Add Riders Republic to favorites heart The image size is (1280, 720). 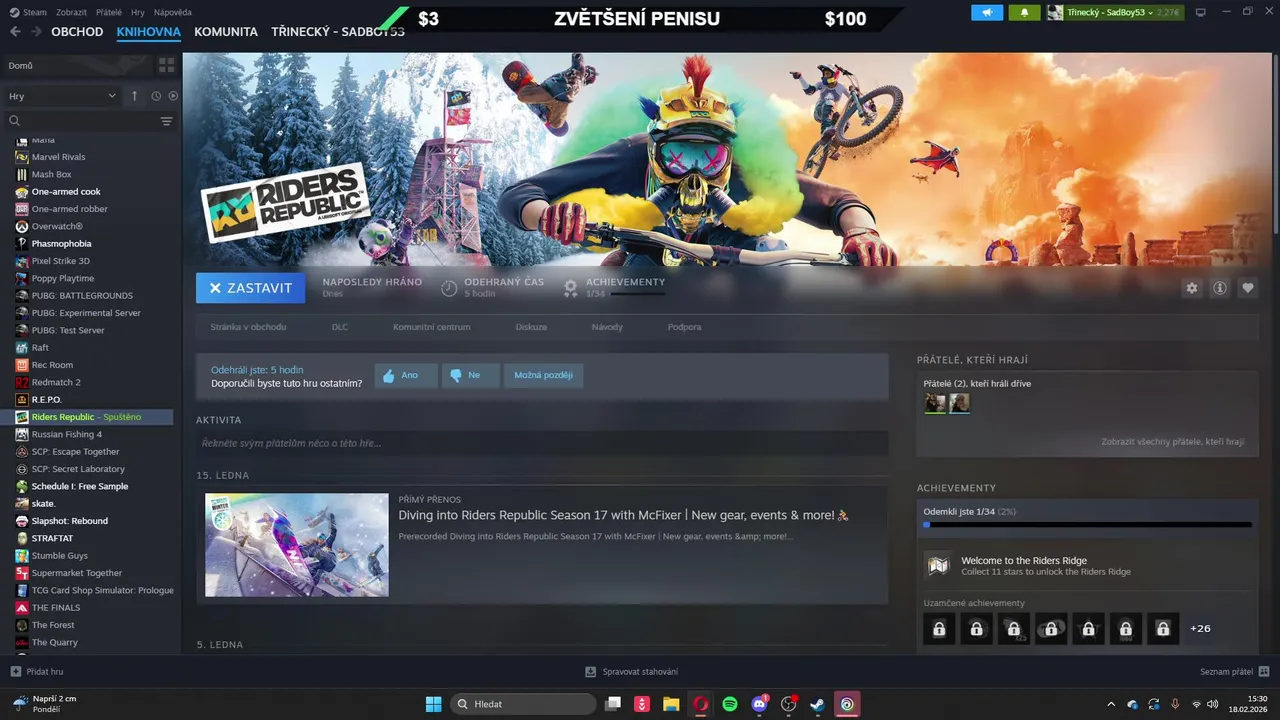point(1248,288)
